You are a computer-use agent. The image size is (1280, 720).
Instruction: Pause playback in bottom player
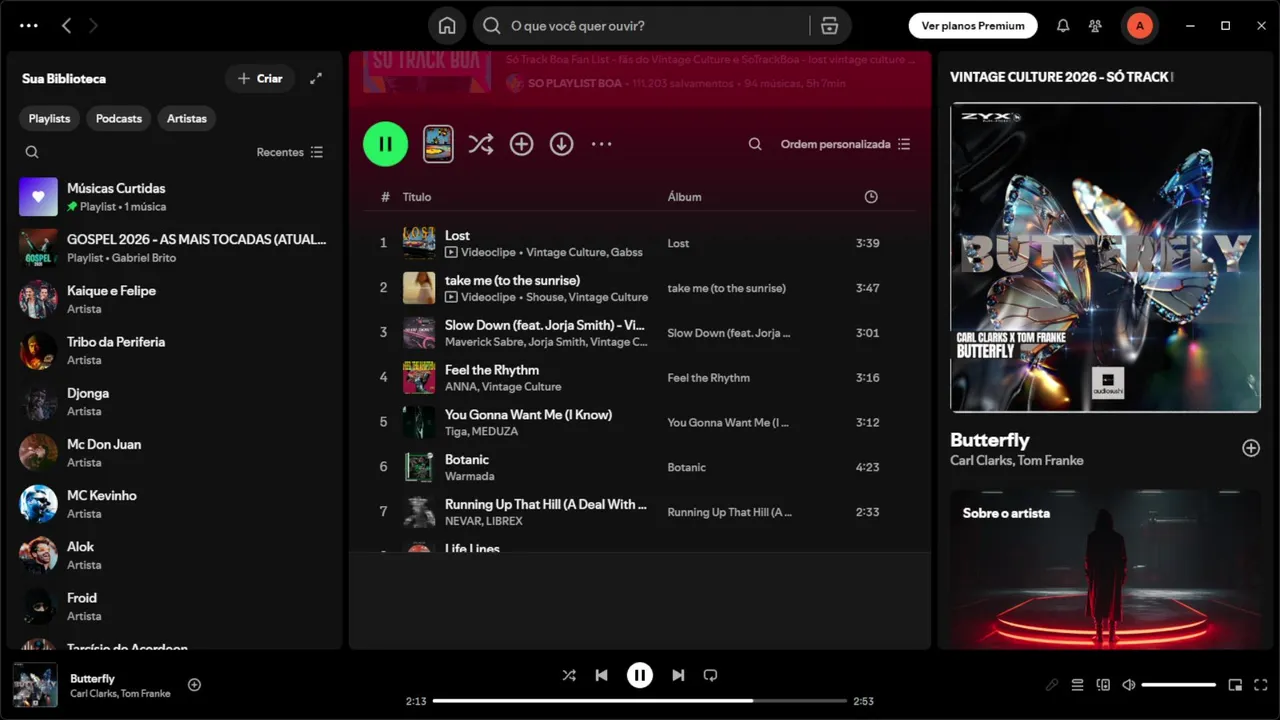[x=640, y=675]
